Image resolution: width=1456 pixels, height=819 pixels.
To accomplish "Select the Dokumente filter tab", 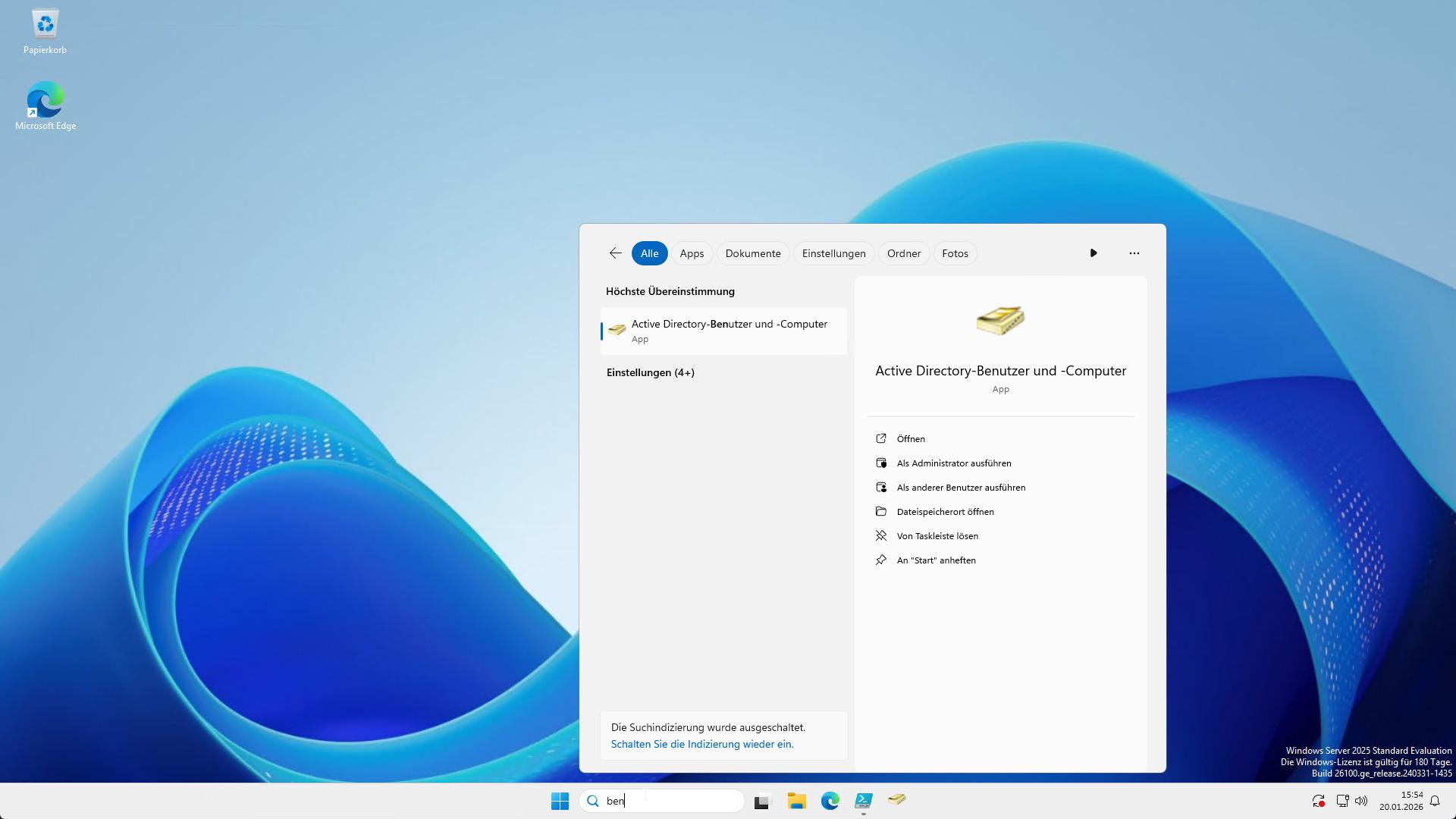I will (x=752, y=253).
